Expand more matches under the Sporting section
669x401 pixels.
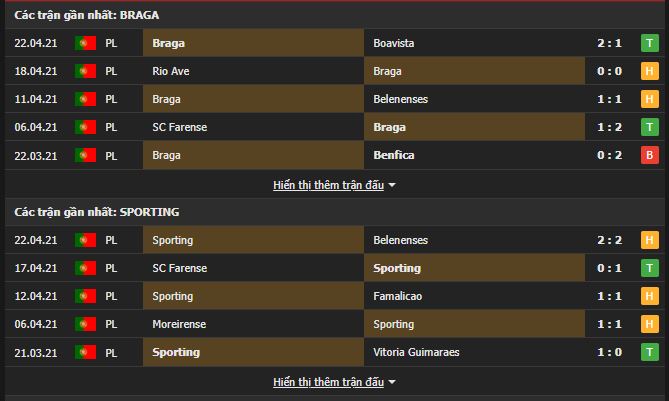(327, 382)
